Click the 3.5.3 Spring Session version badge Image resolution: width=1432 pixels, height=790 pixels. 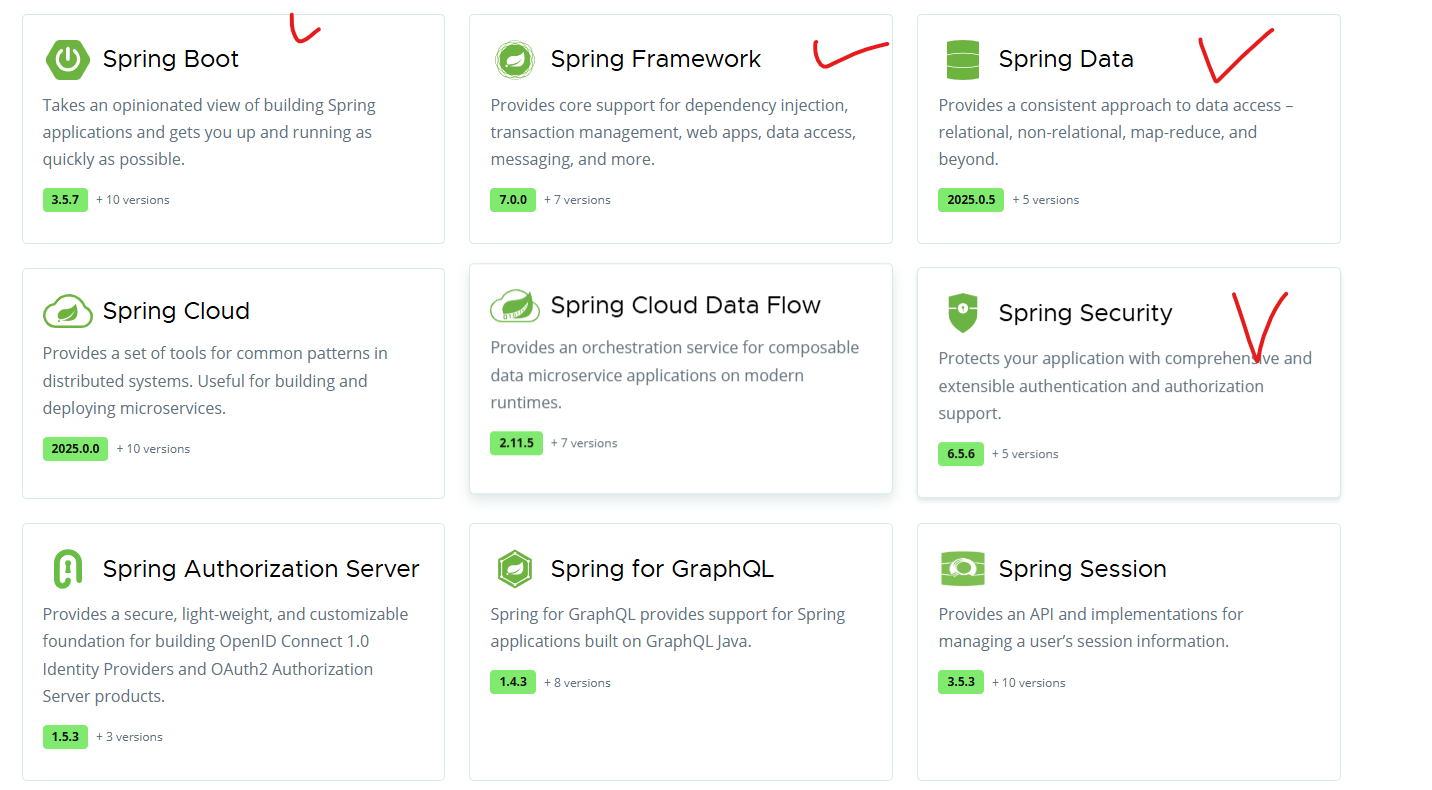point(961,683)
